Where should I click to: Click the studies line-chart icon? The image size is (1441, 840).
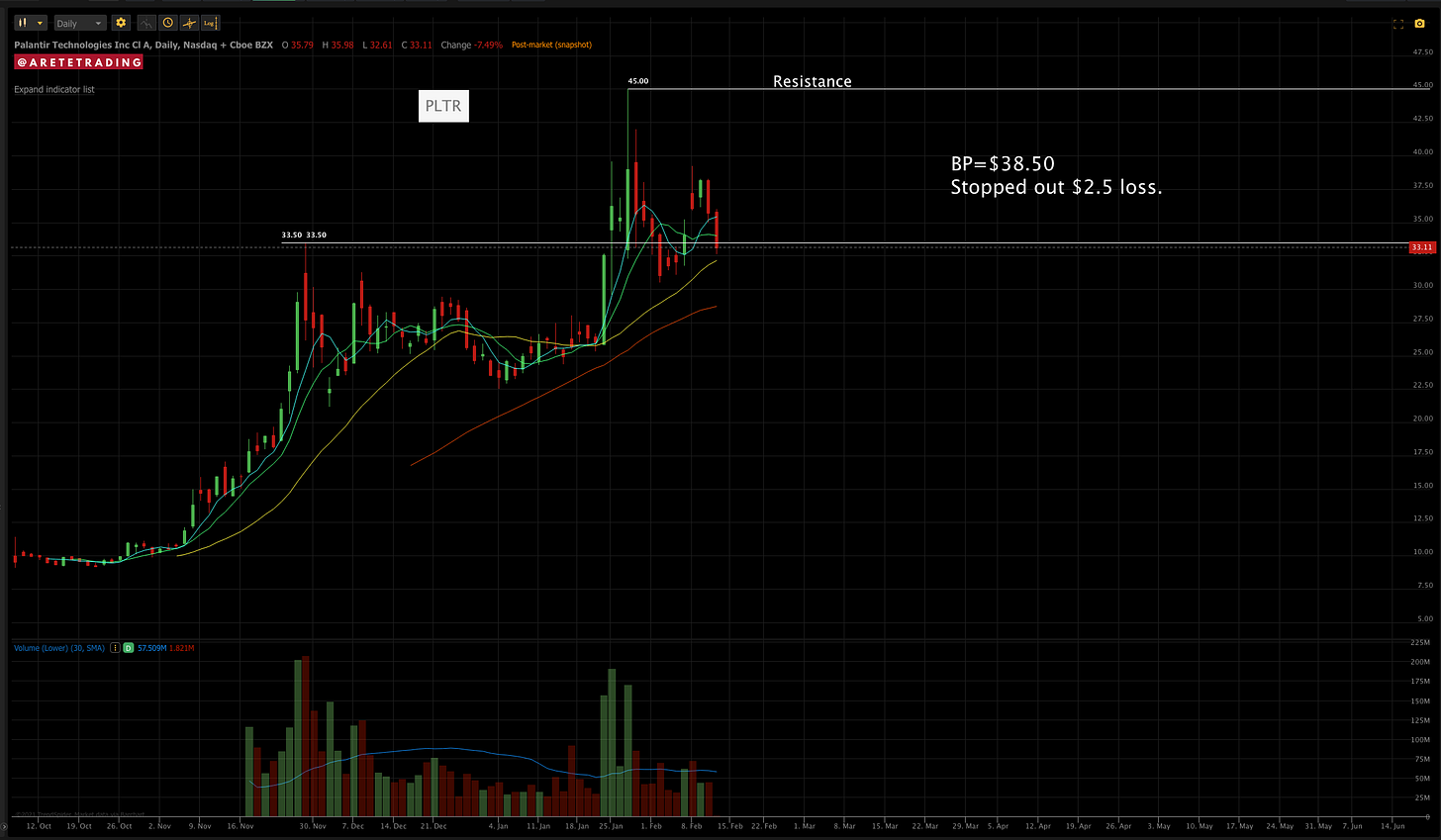tap(146, 23)
